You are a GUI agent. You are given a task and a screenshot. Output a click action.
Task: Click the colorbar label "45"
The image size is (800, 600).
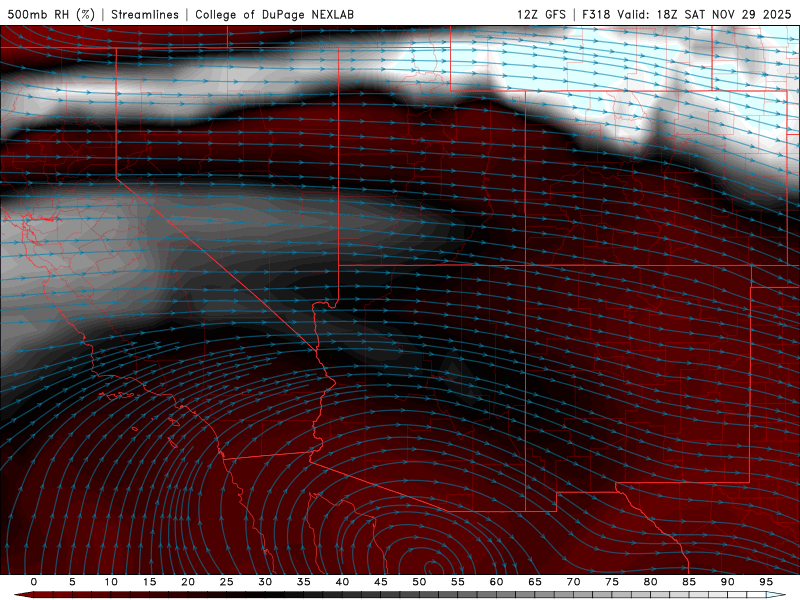tap(381, 582)
